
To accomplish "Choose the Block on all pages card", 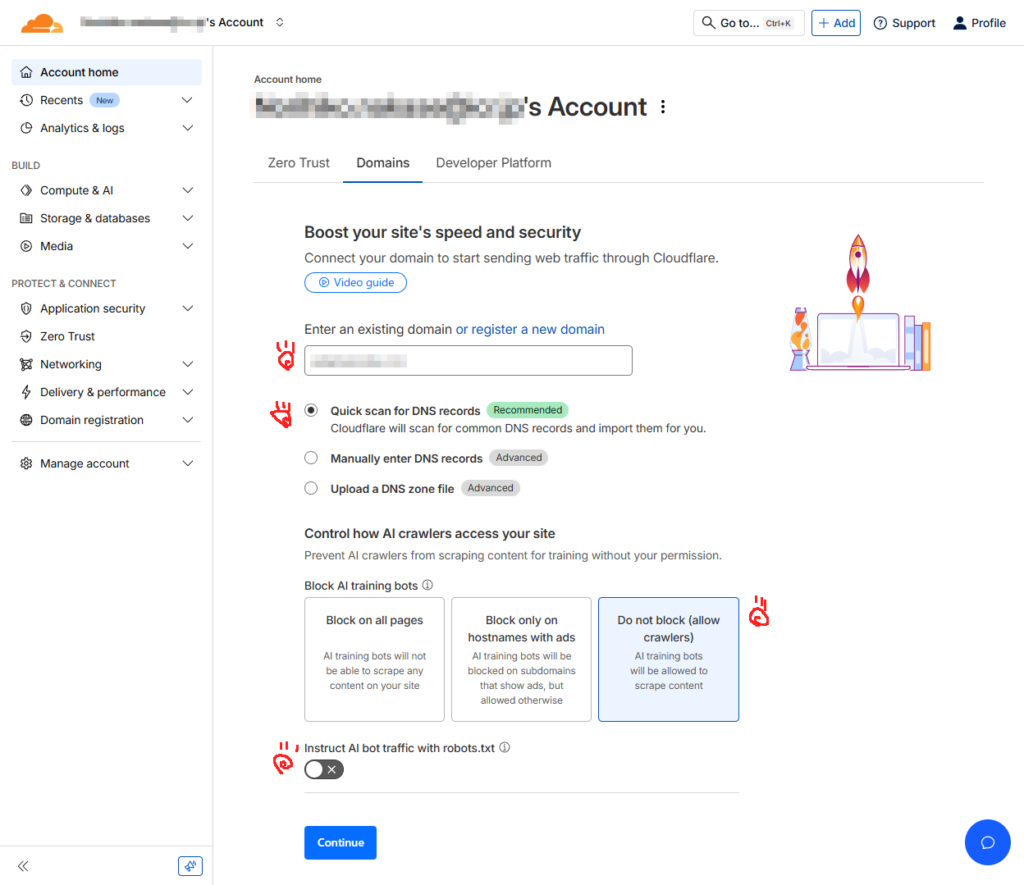I will (374, 659).
